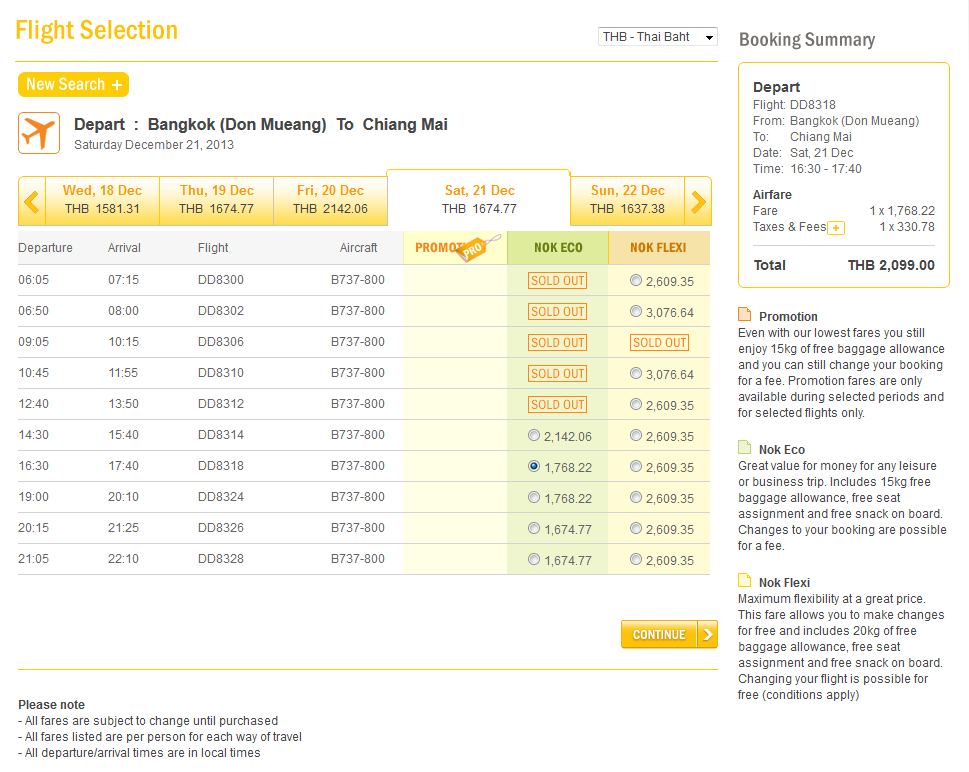Click the Departure column header
Screen dimensions: 969x772
pos(45,248)
